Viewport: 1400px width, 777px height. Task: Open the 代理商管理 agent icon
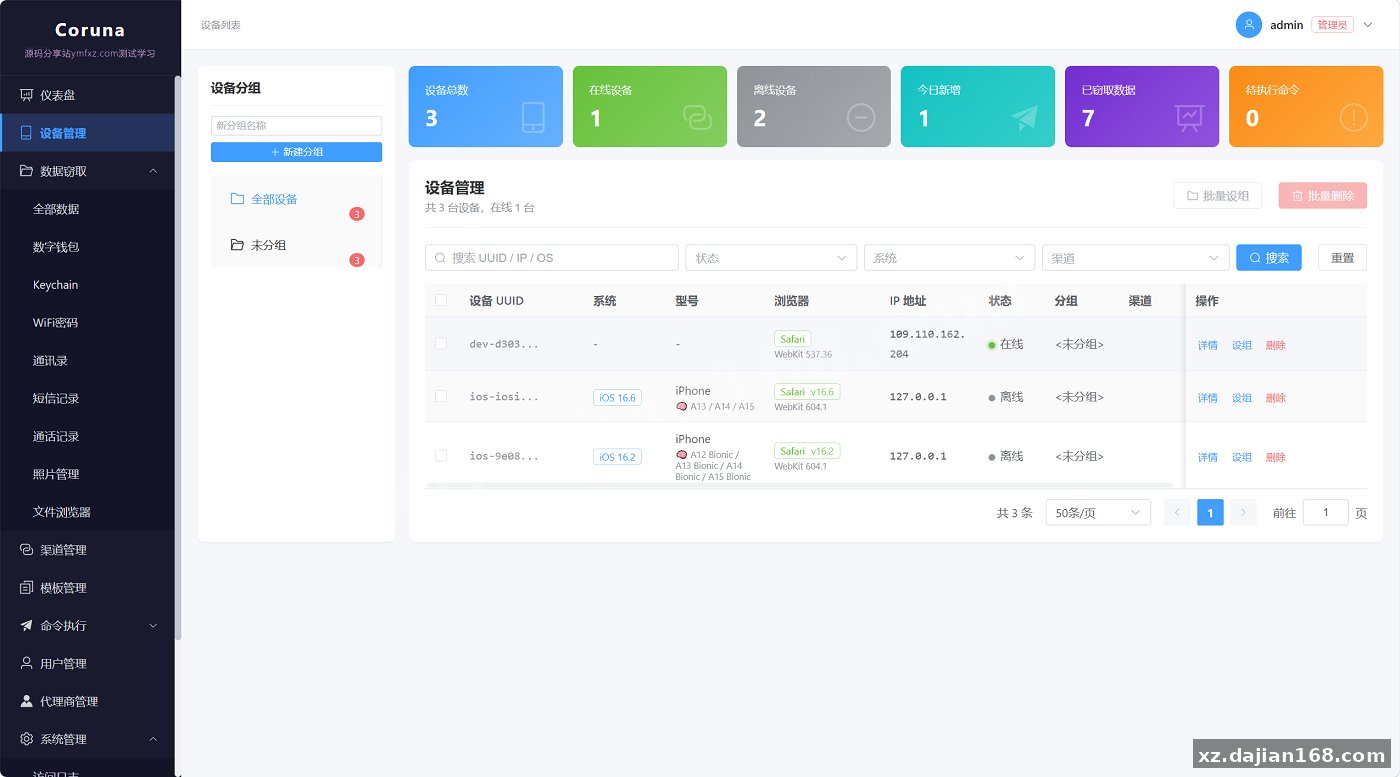pos(26,701)
